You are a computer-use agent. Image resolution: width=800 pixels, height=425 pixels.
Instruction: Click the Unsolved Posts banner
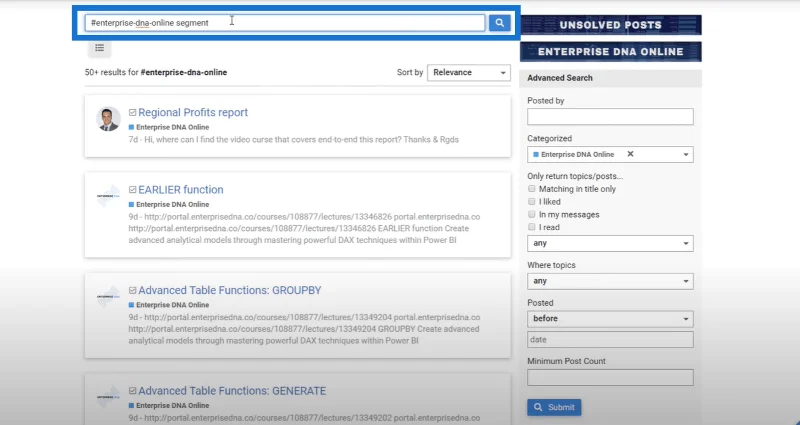tap(611, 25)
